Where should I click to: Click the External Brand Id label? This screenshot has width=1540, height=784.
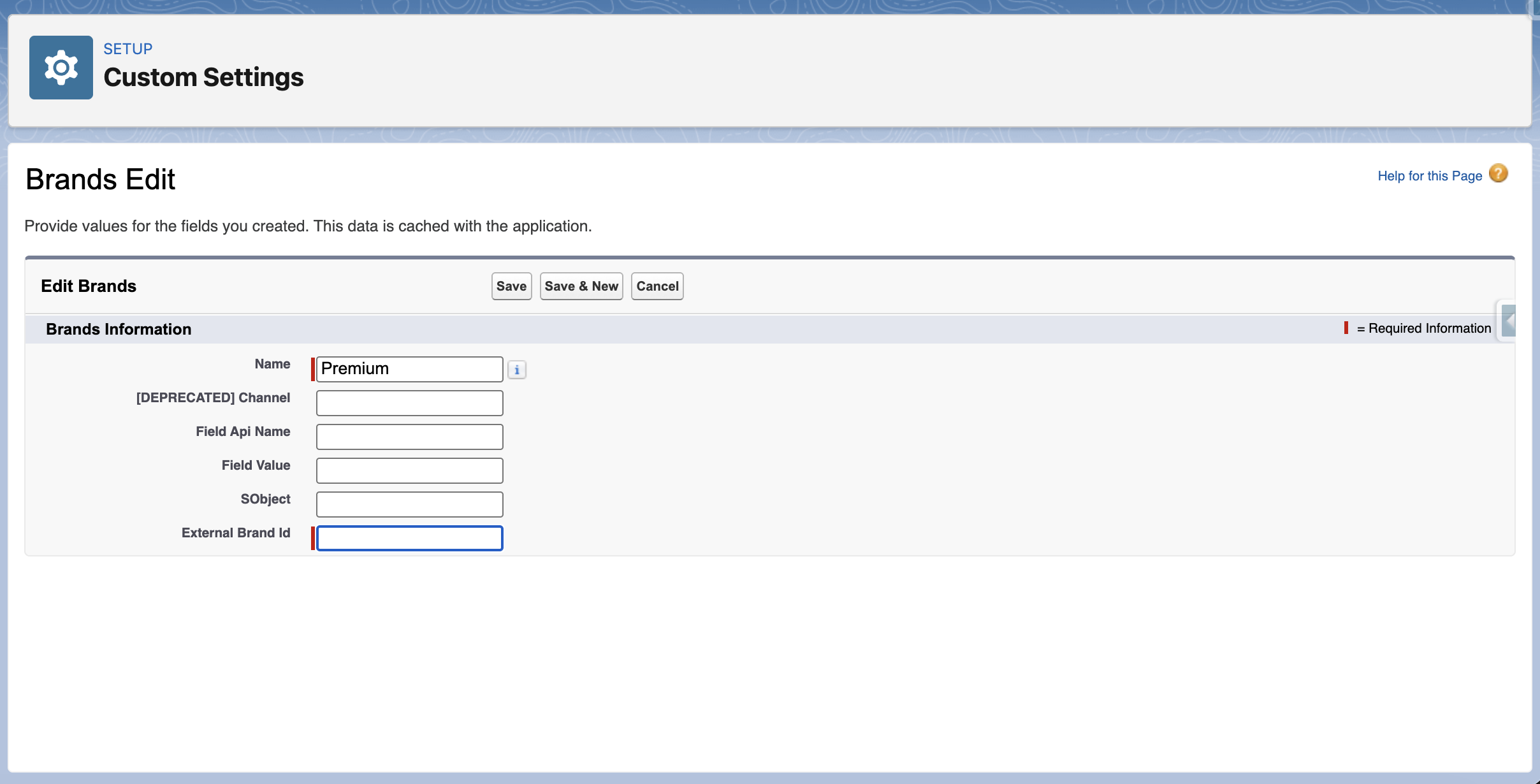click(x=236, y=533)
